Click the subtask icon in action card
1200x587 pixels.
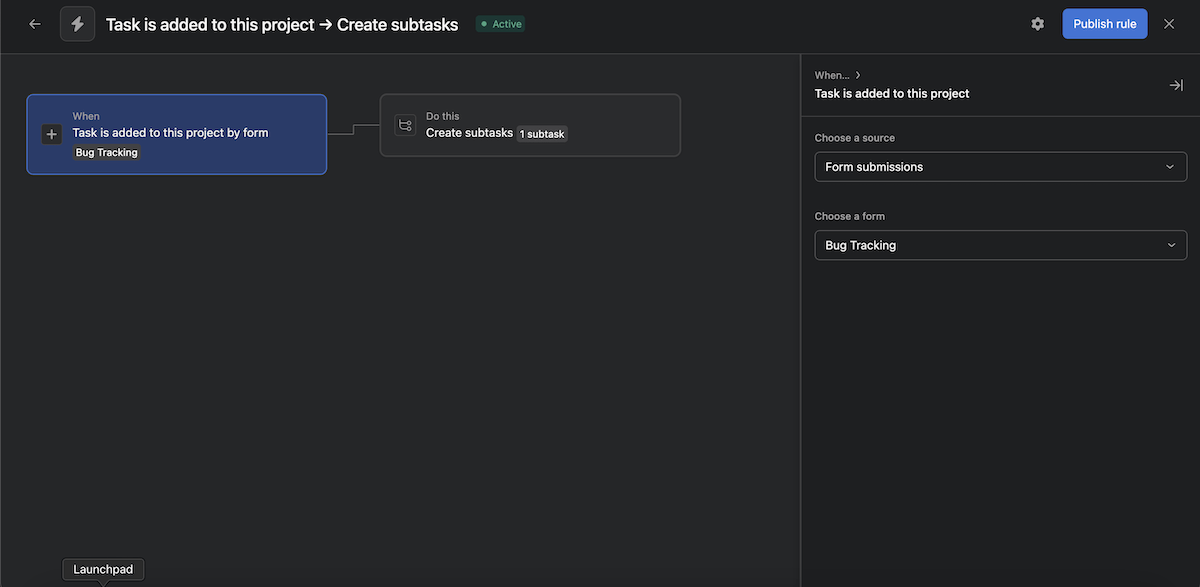[x=405, y=125]
